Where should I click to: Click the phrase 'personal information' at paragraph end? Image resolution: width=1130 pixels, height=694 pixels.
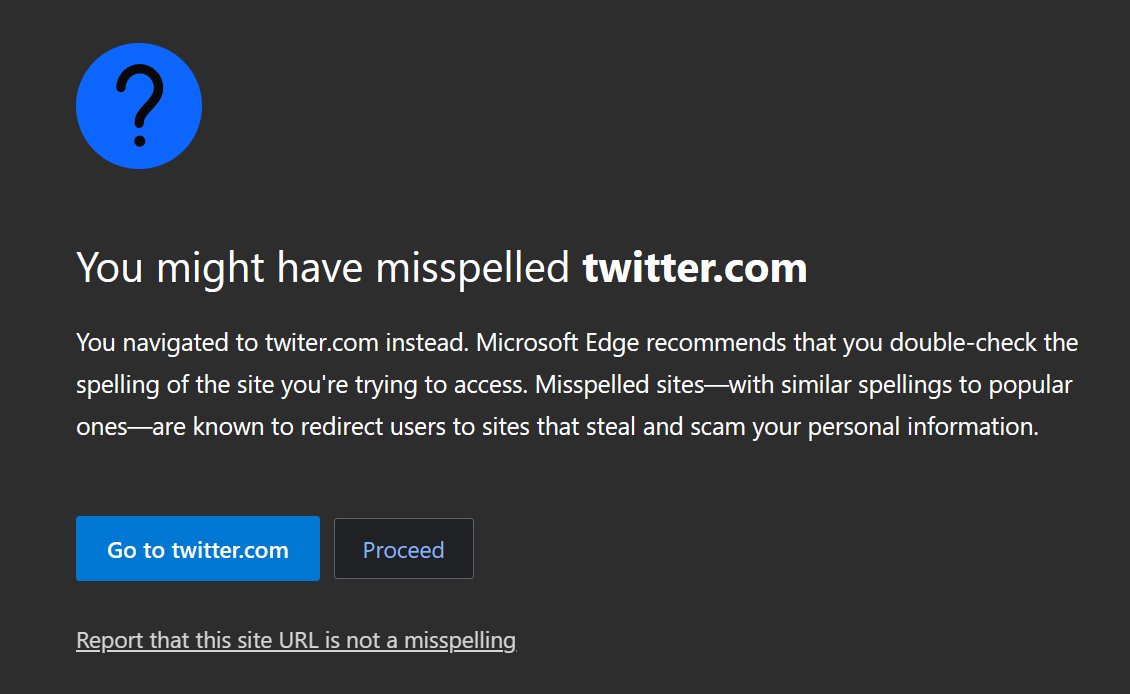[922, 427]
